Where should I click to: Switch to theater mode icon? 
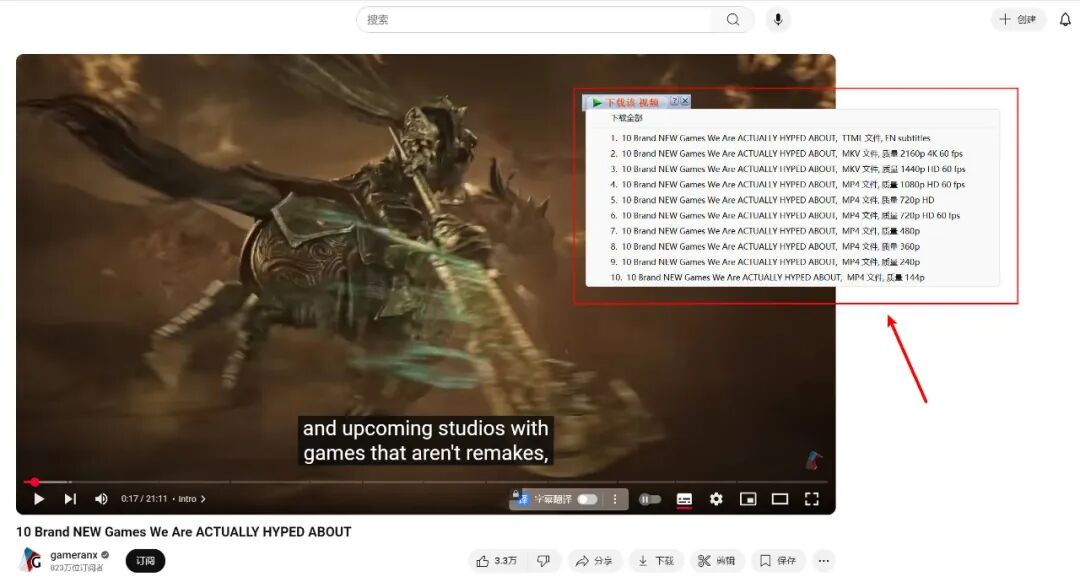coord(780,499)
